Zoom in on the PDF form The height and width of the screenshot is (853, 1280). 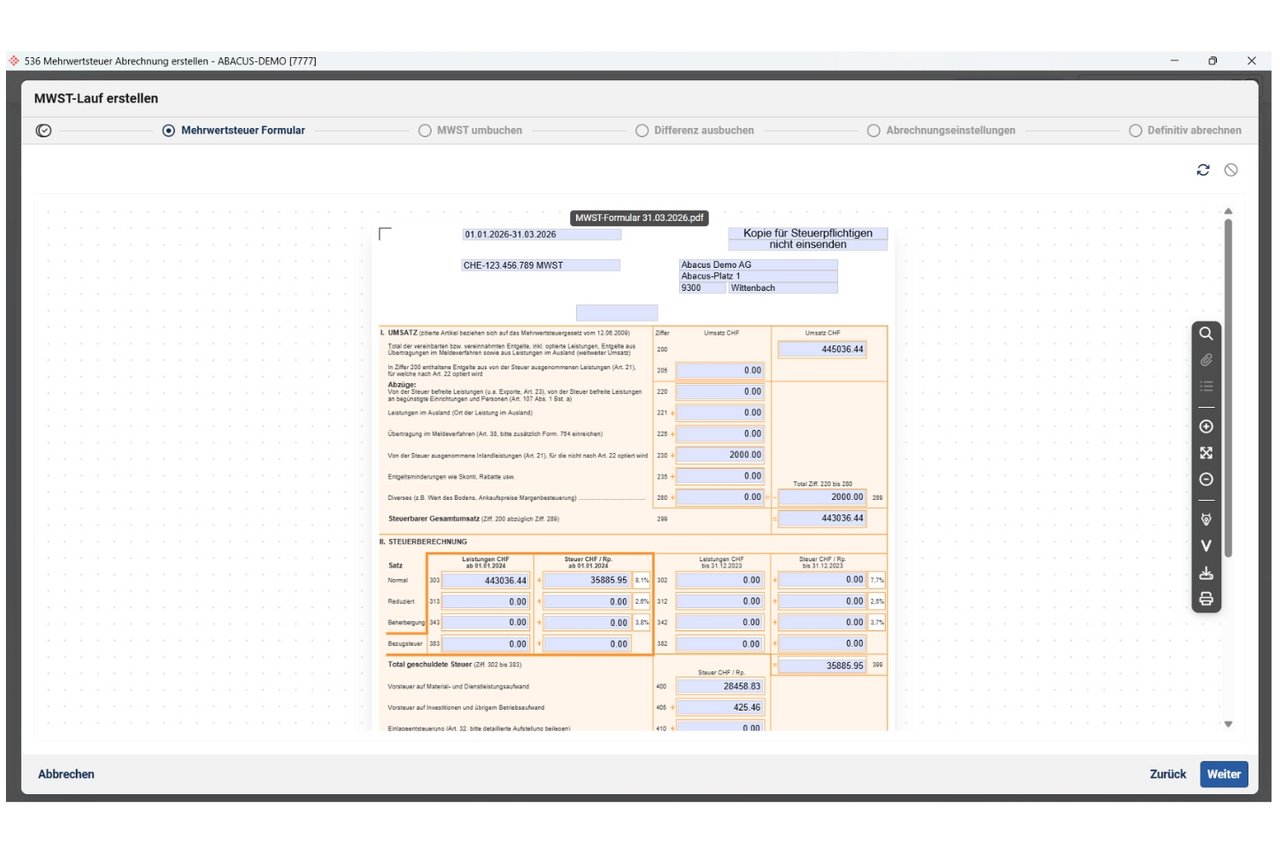click(1206, 427)
